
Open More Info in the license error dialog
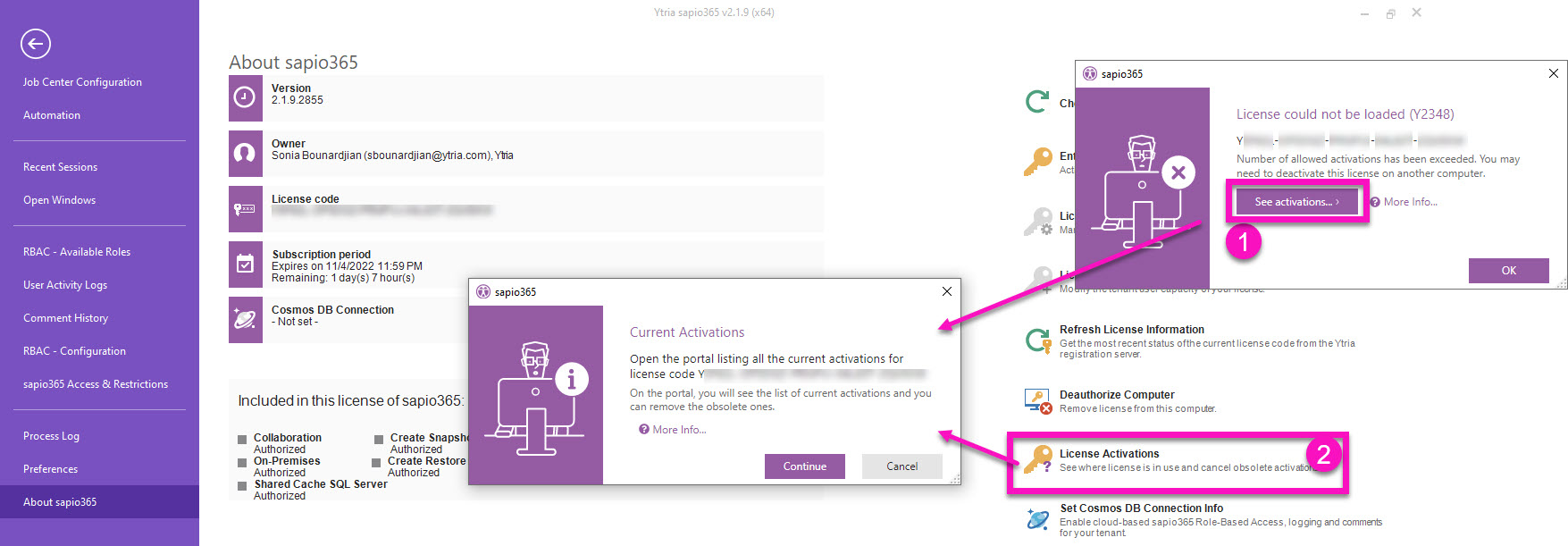tap(1404, 202)
